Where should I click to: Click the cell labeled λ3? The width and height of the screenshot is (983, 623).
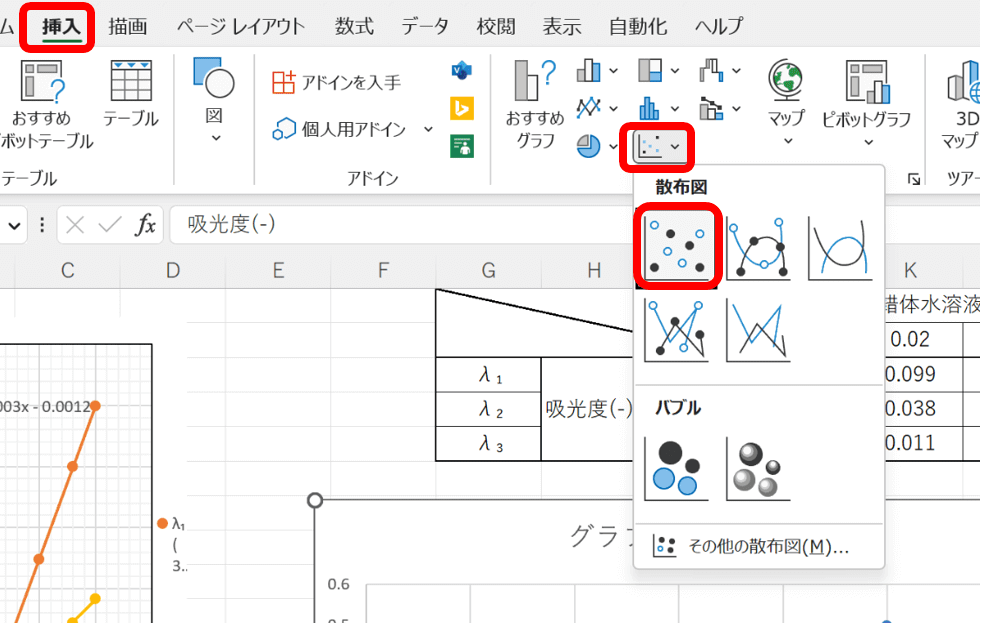(x=488, y=444)
